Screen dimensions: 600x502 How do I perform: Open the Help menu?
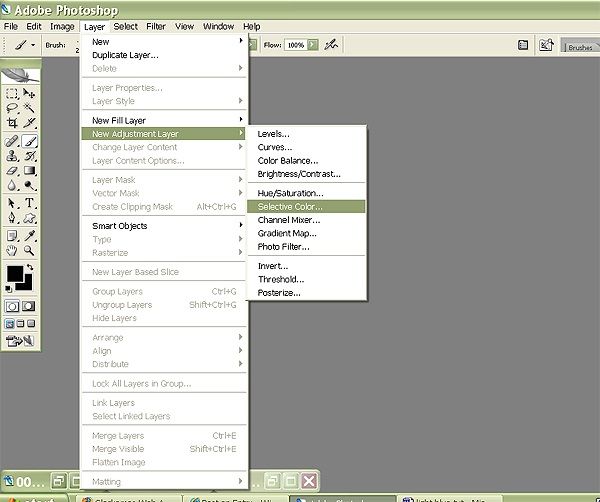point(251,26)
